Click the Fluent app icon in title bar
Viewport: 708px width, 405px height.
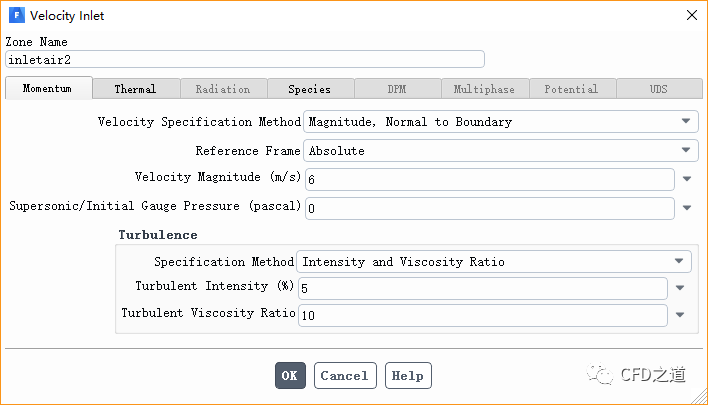click(x=17, y=16)
